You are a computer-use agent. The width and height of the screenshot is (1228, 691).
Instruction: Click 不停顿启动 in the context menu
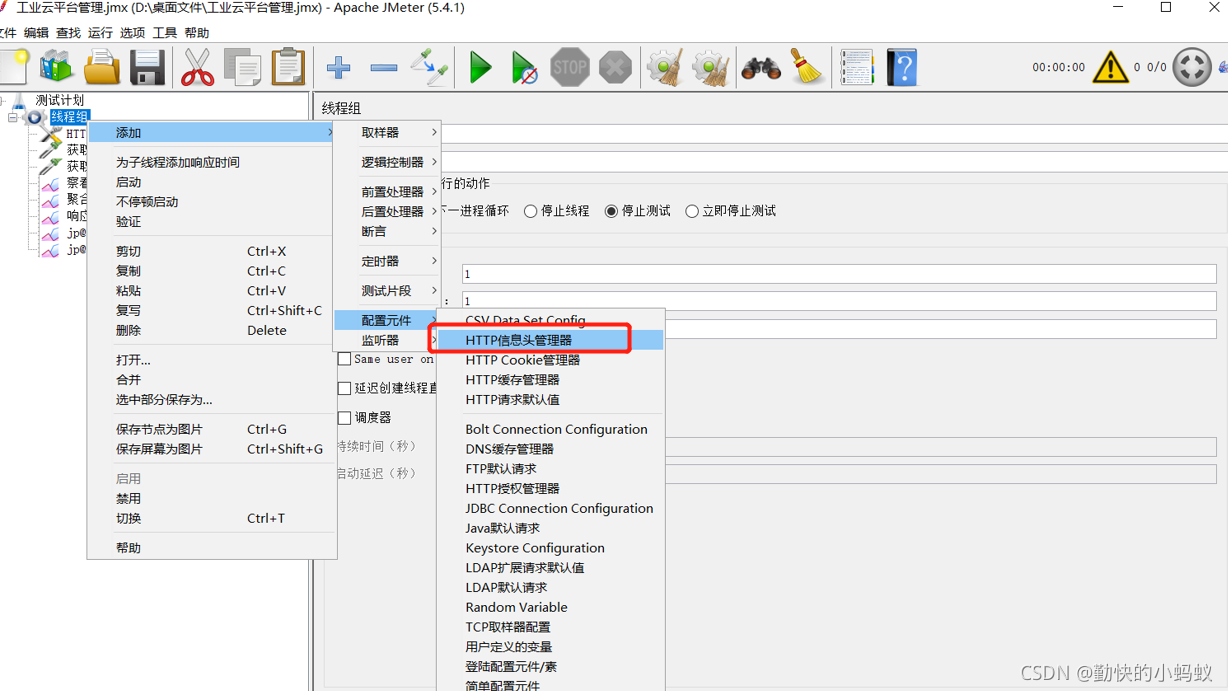coord(212,202)
